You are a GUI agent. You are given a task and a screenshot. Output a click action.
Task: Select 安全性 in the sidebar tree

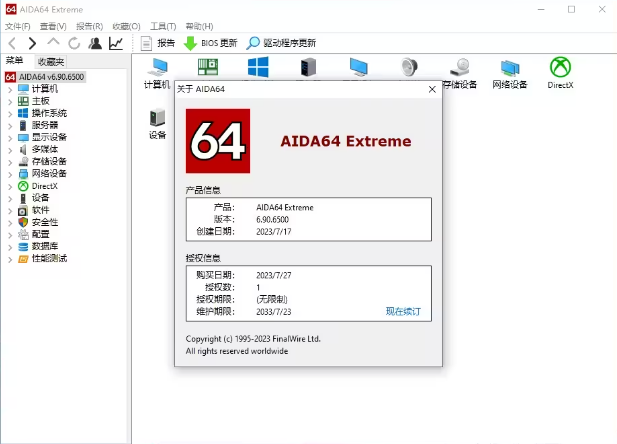44,222
